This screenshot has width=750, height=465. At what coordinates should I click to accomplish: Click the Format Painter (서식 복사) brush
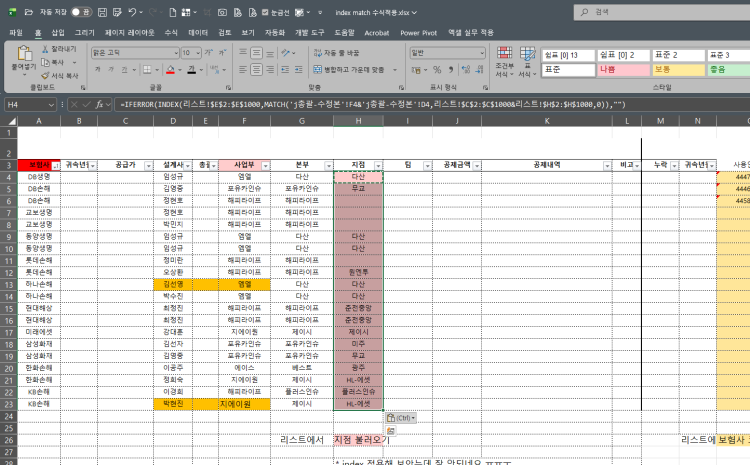[x=60, y=76]
